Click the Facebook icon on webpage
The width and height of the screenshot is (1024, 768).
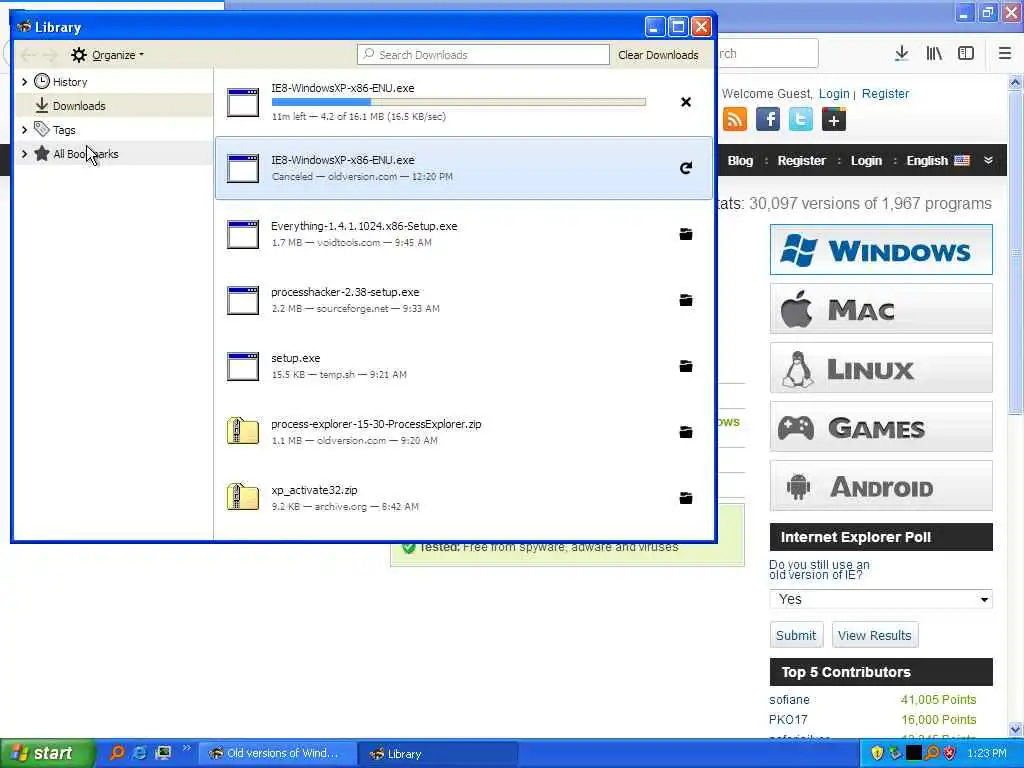pyautogui.click(x=768, y=120)
